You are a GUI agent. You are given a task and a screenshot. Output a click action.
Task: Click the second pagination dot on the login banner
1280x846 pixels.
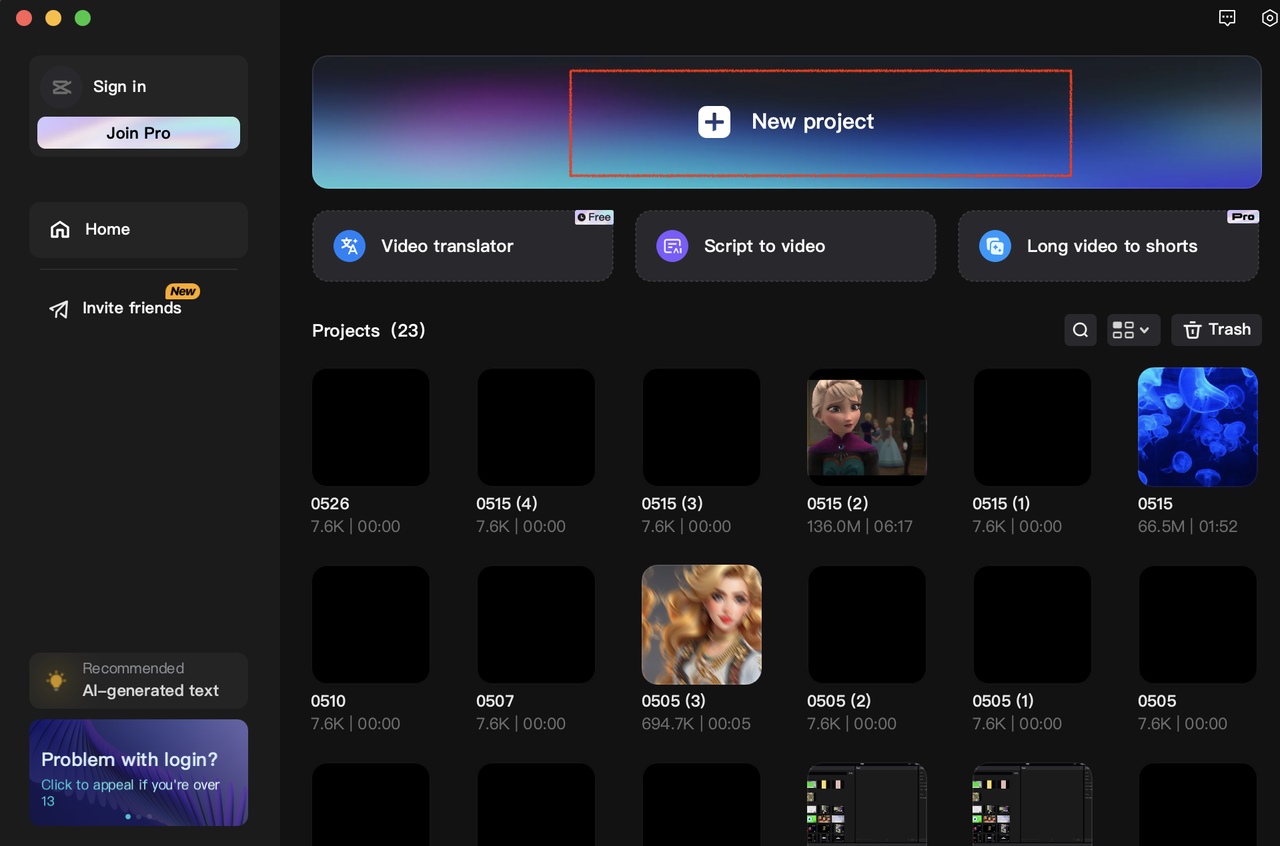pos(139,817)
